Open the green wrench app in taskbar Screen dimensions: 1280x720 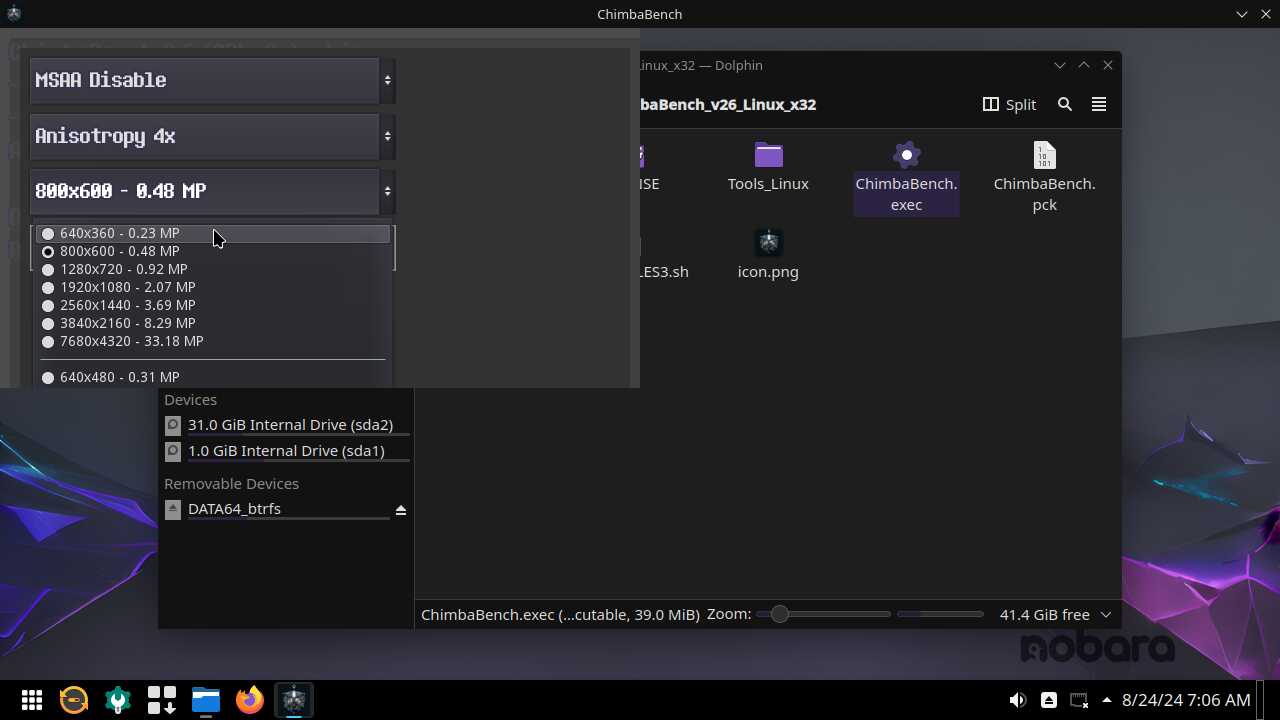tap(118, 700)
